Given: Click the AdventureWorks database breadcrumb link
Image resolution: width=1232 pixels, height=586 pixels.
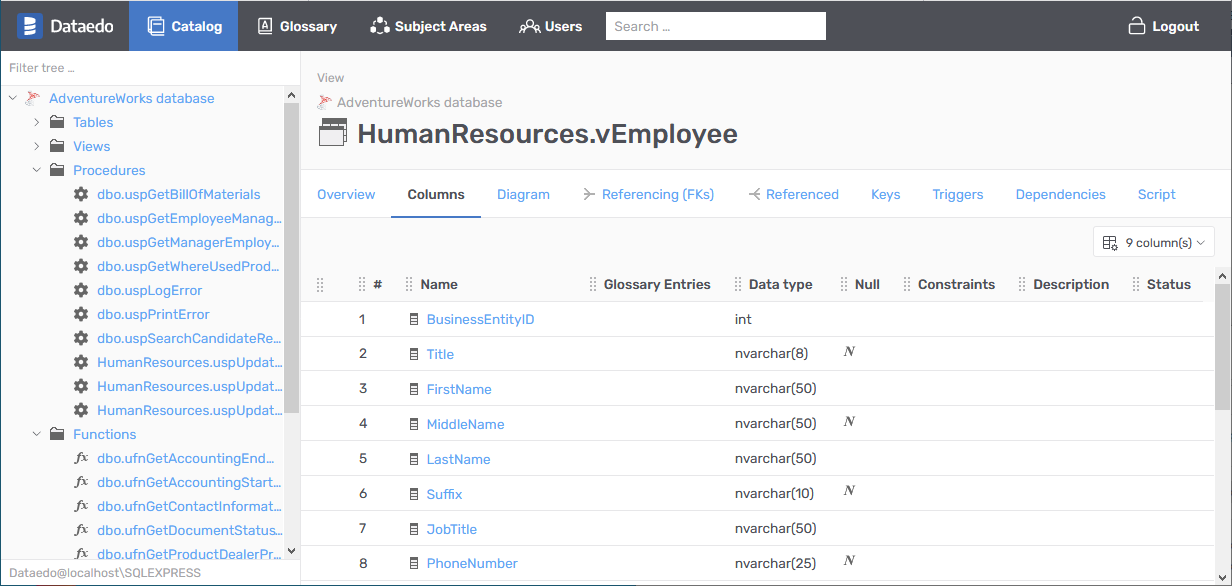Looking at the screenshot, I should point(419,102).
